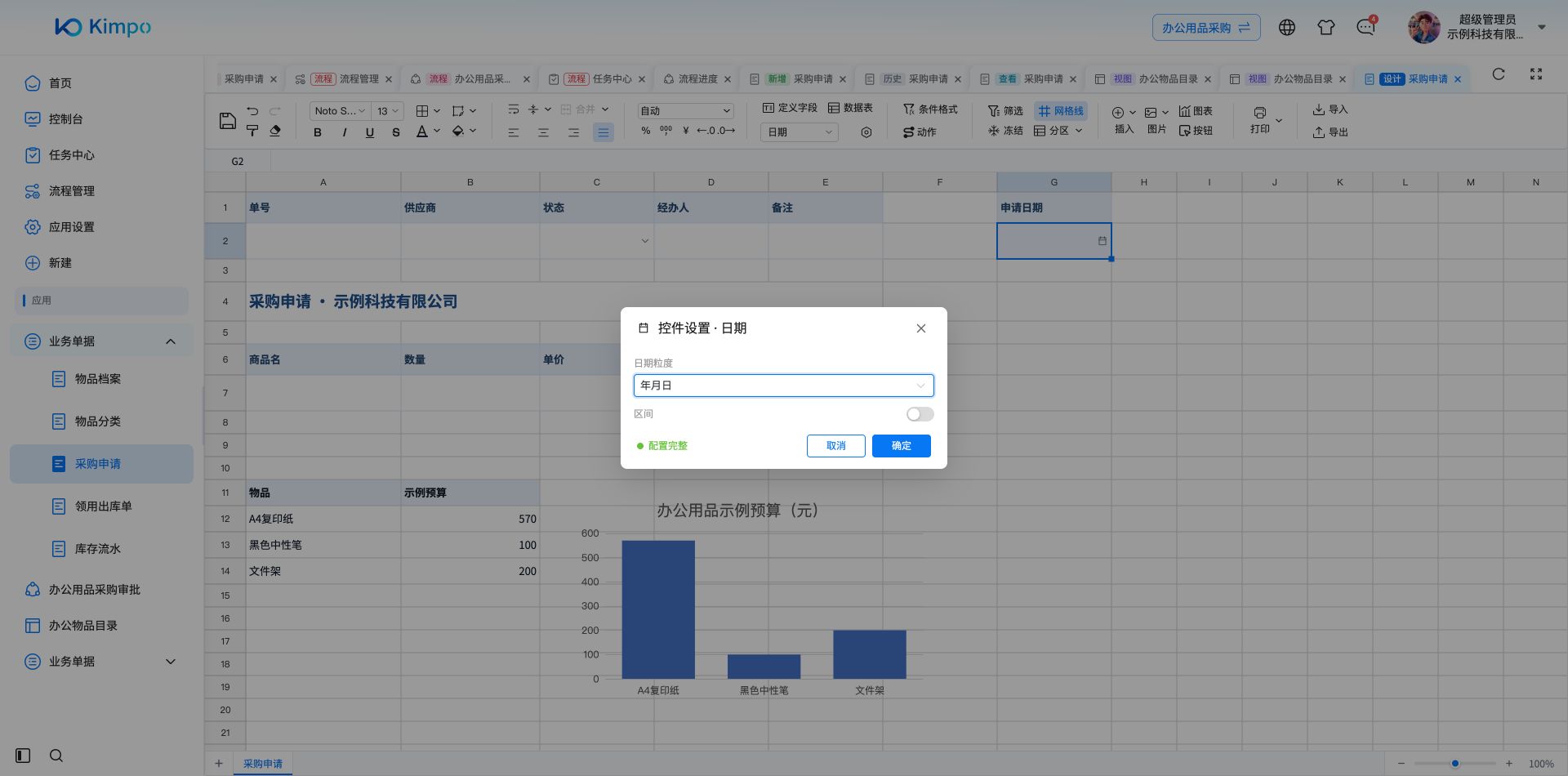The height and width of the screenshot is (776, 1568).
Task: Open 领用出库单 in sidebar
Action: pyautogui.click(x=103, y=506)
